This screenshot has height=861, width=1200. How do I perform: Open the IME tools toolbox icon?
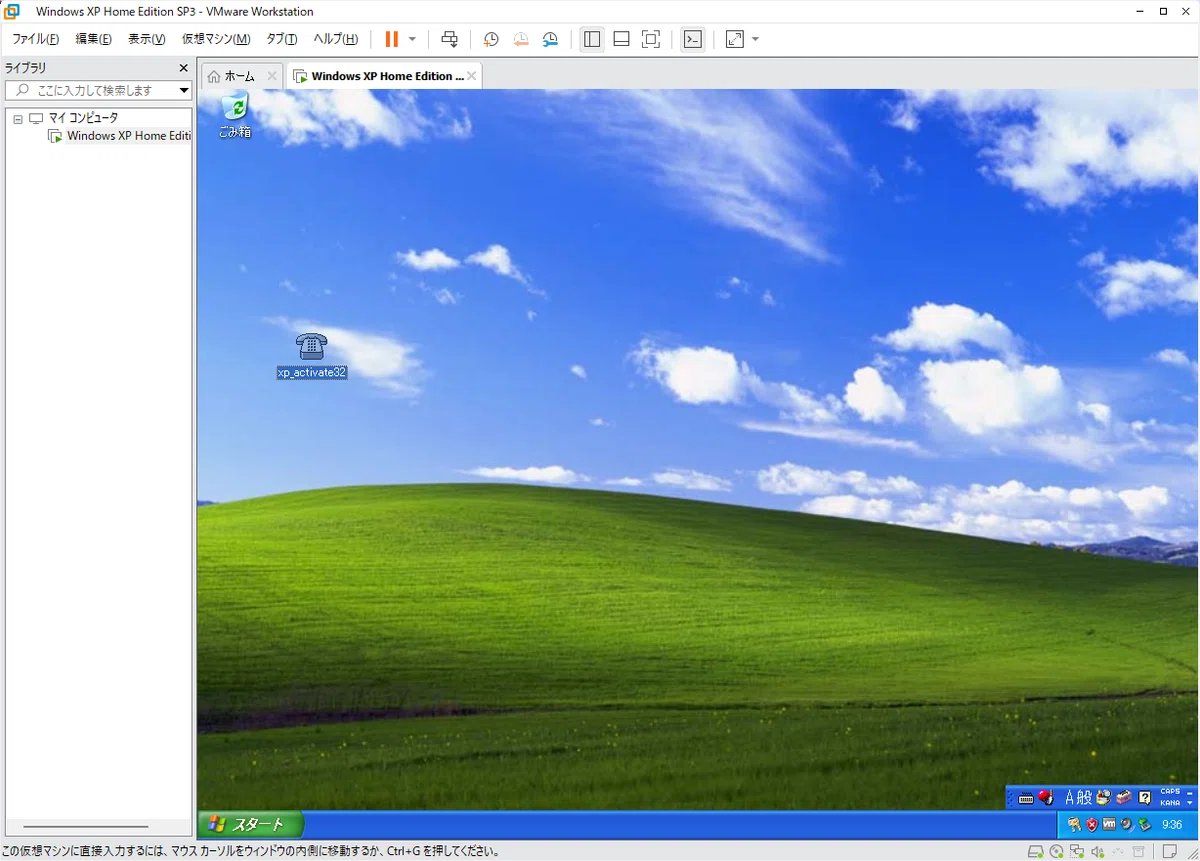click(1124, 797)
